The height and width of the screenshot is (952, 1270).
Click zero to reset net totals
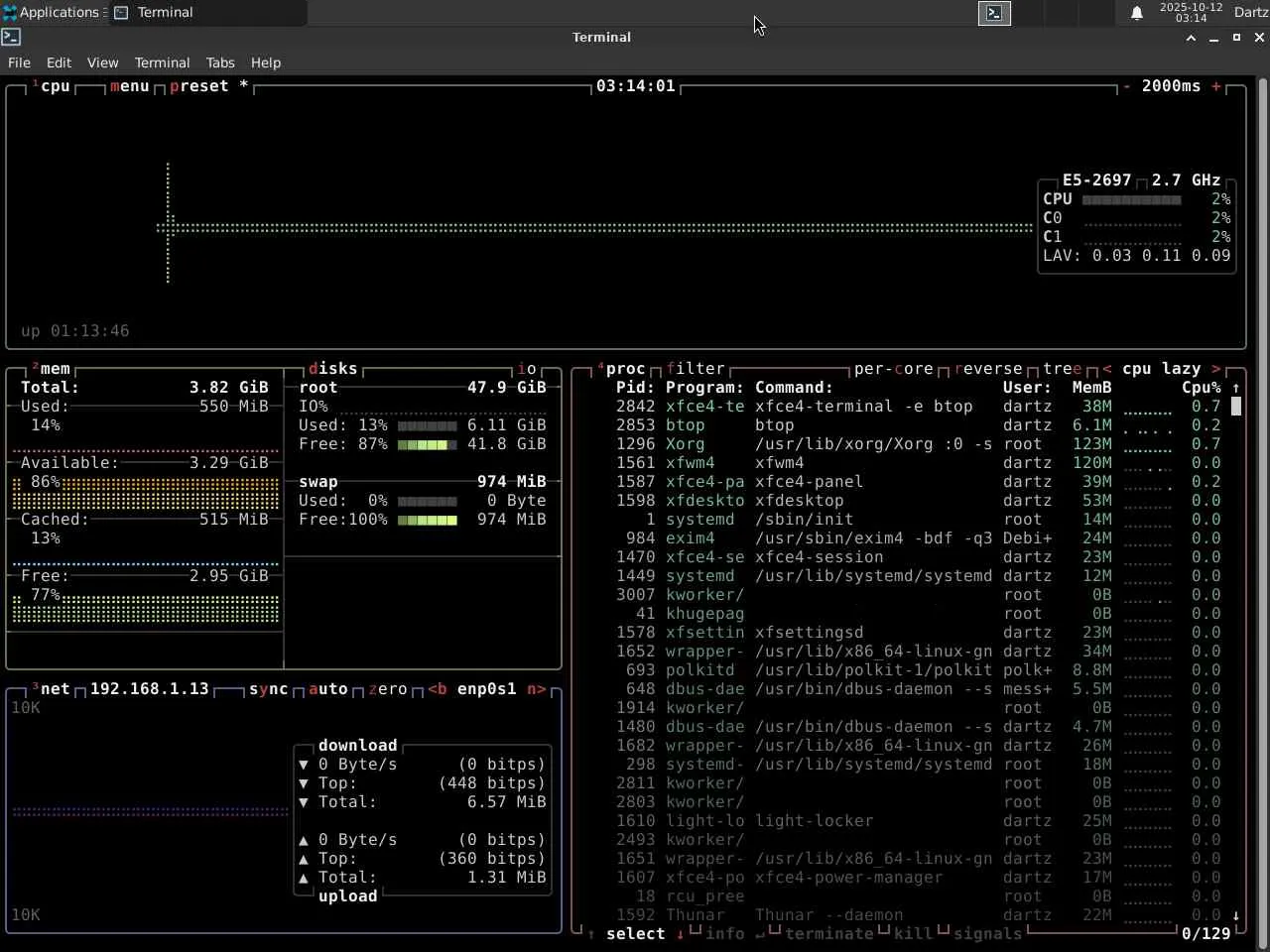pos(387,689)
